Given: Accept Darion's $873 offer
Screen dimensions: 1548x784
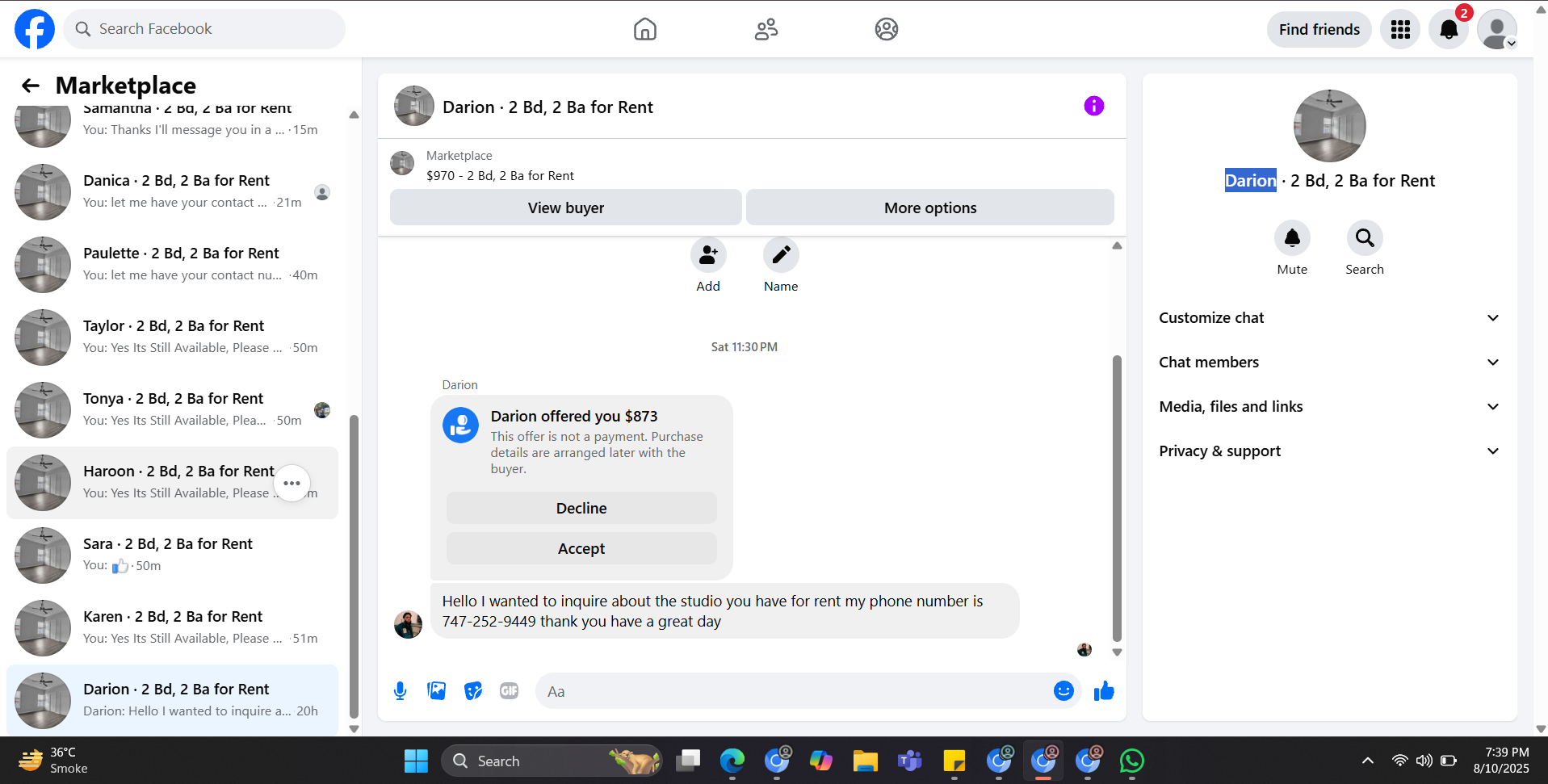Looking at the screenshot, I should click(x=581, y=548).
